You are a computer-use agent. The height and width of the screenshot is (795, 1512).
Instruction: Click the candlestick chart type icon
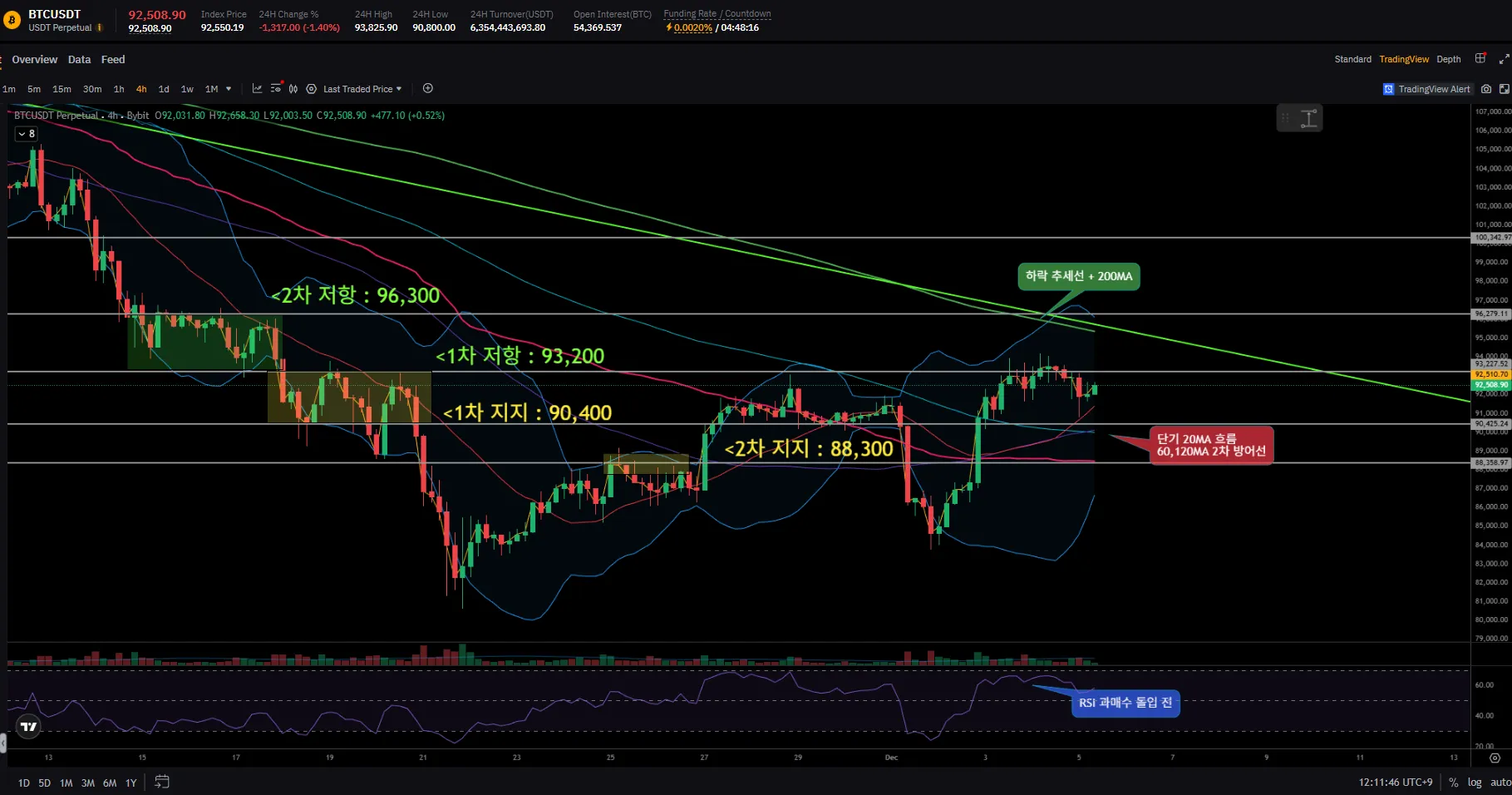(293, 89)
